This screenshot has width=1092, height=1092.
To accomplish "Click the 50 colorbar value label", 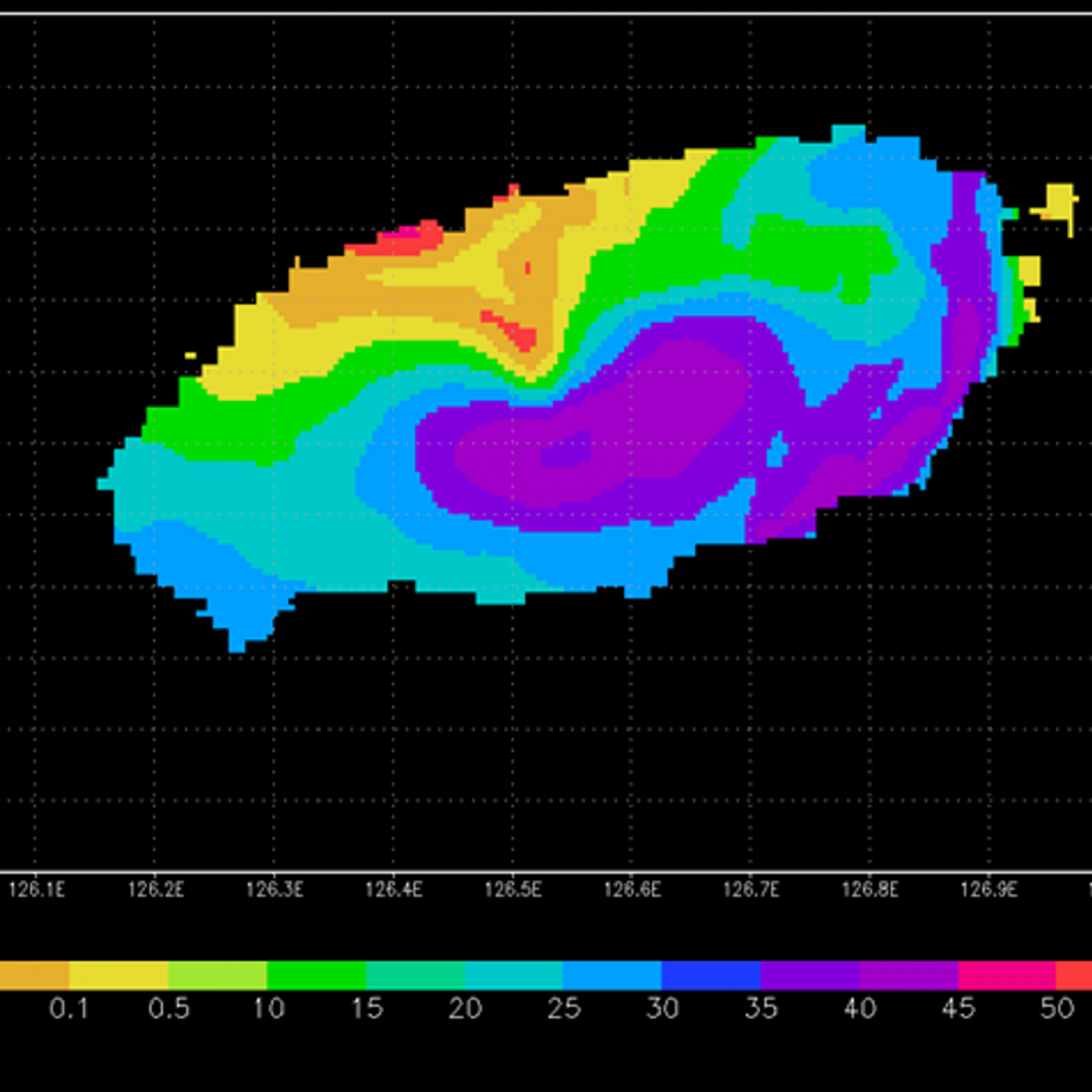I will point(1057,1008).
